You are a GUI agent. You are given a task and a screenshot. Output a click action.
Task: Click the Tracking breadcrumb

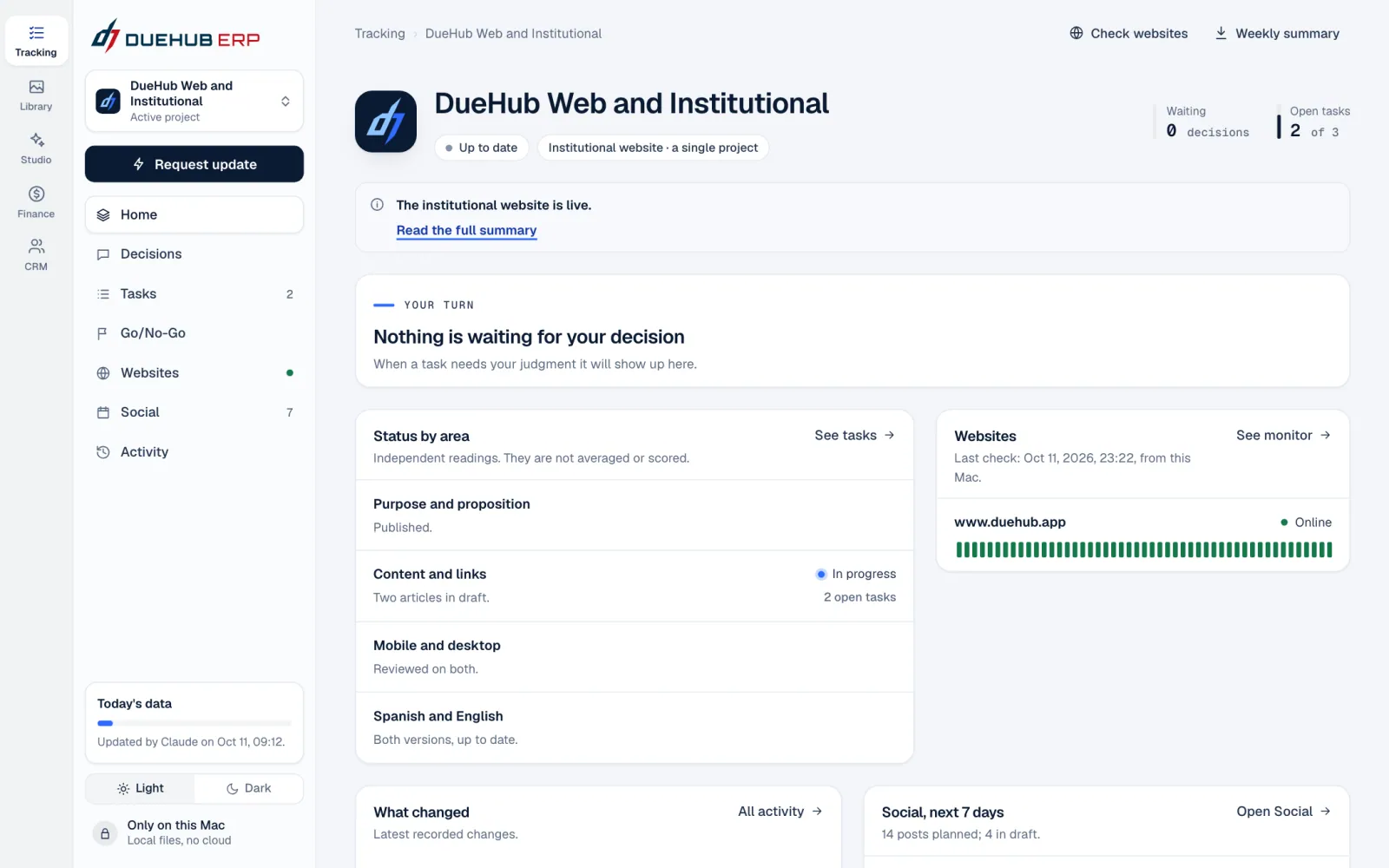point(379,33)
